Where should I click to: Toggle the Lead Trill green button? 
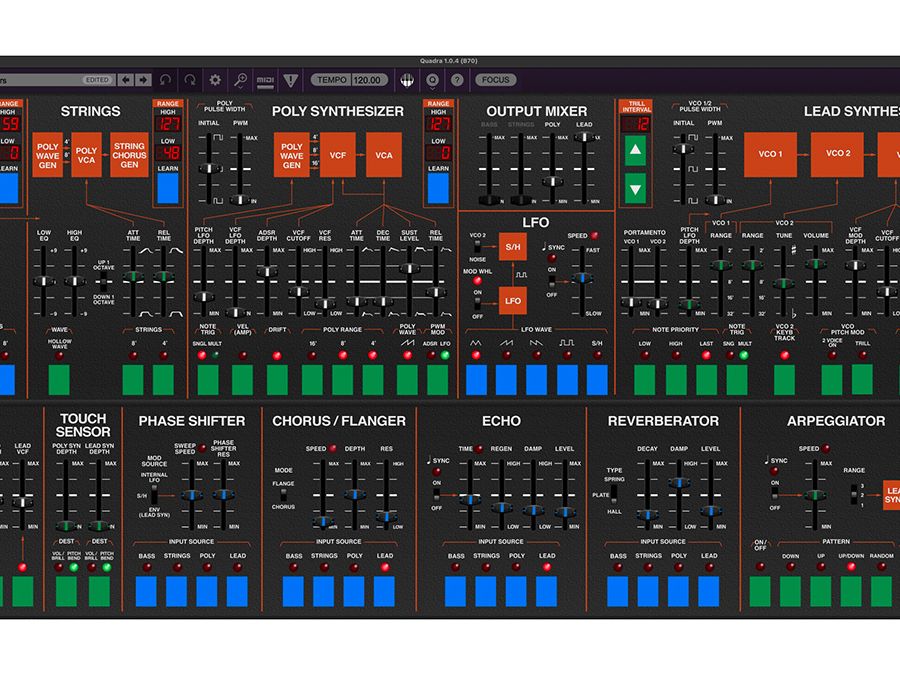[x=862, y=380]
